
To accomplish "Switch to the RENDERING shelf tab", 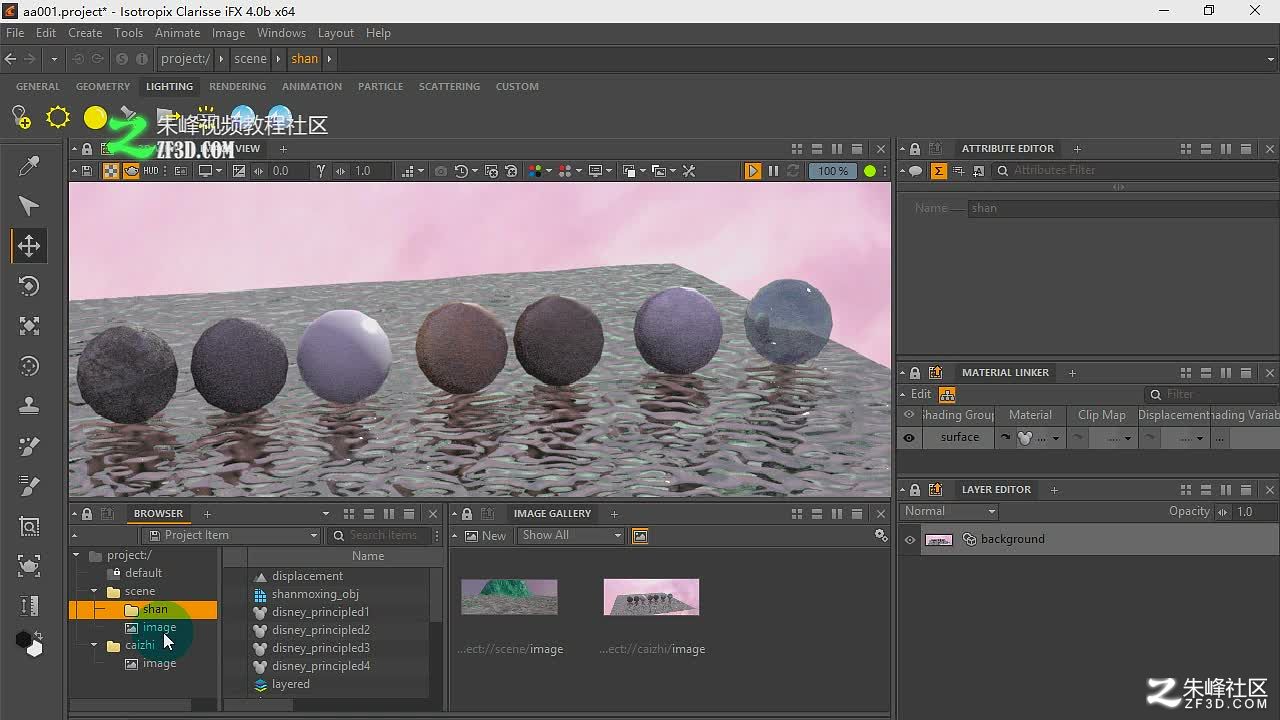I will coord(237,87).
